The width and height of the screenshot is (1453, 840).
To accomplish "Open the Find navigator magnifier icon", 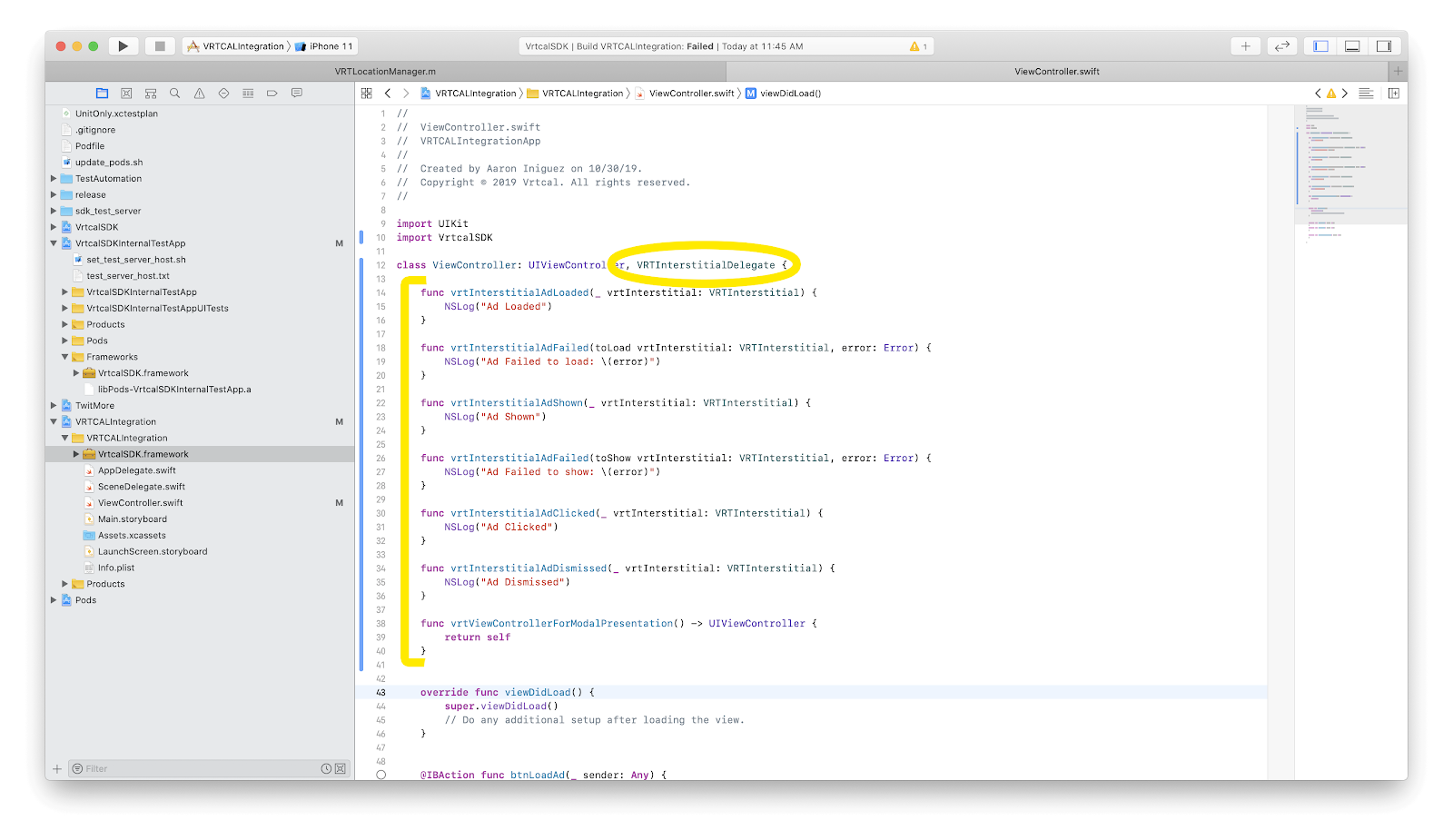I will (175, 94).
